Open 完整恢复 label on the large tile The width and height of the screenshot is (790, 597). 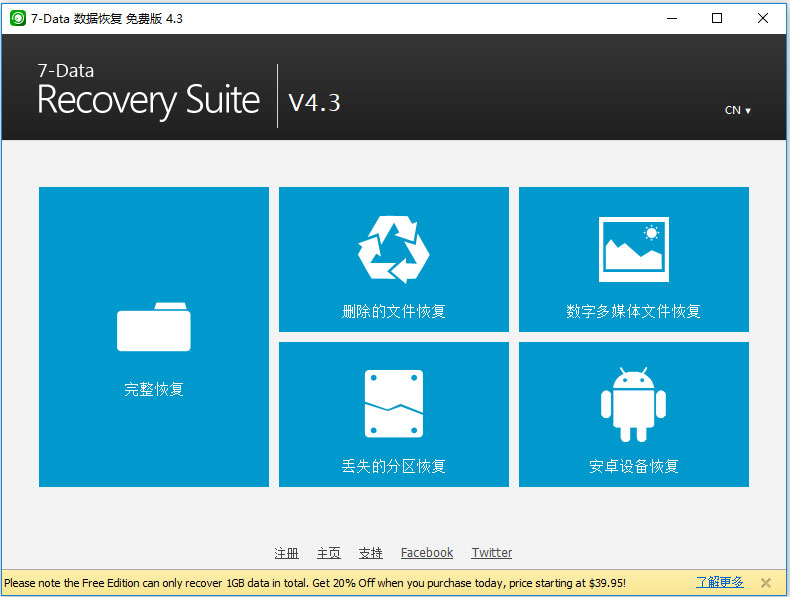[154, 389]
